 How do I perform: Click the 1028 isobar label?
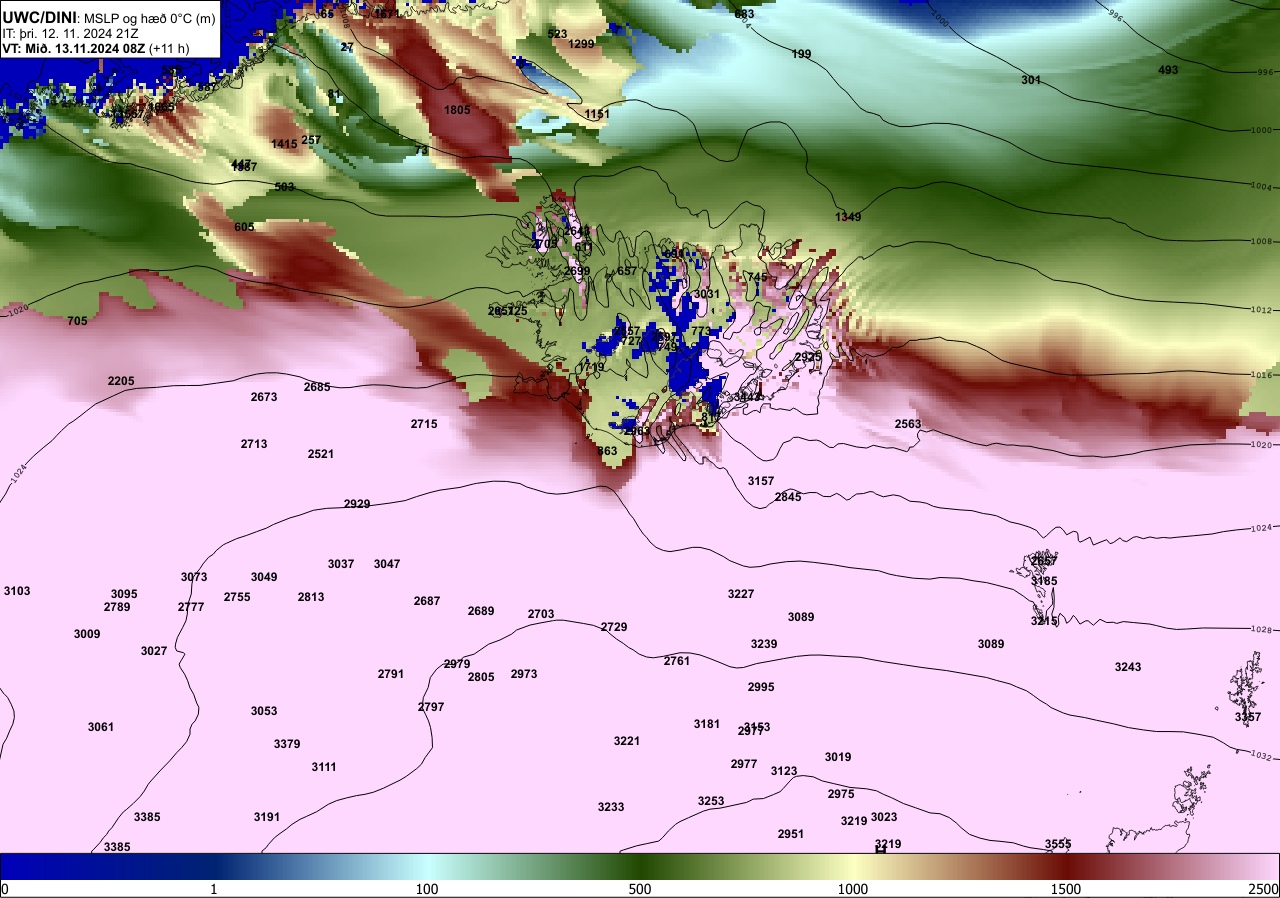(x=1262, y=630)
